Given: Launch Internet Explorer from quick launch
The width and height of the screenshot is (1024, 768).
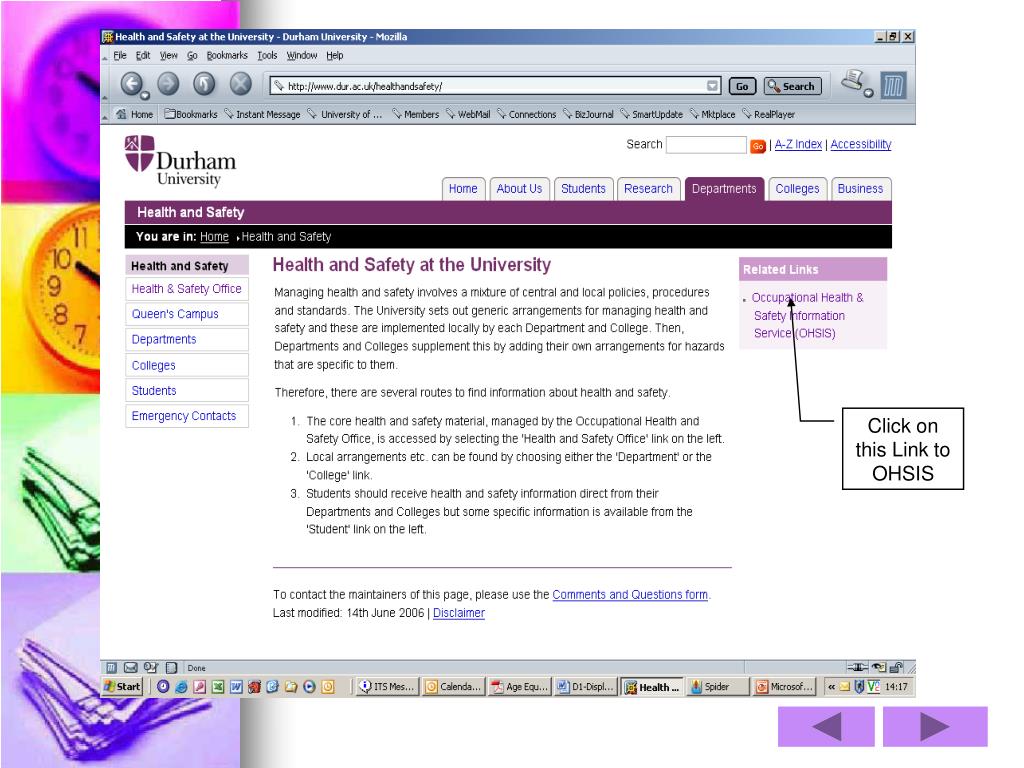Looking at the screenshot, I should [182, 686].
